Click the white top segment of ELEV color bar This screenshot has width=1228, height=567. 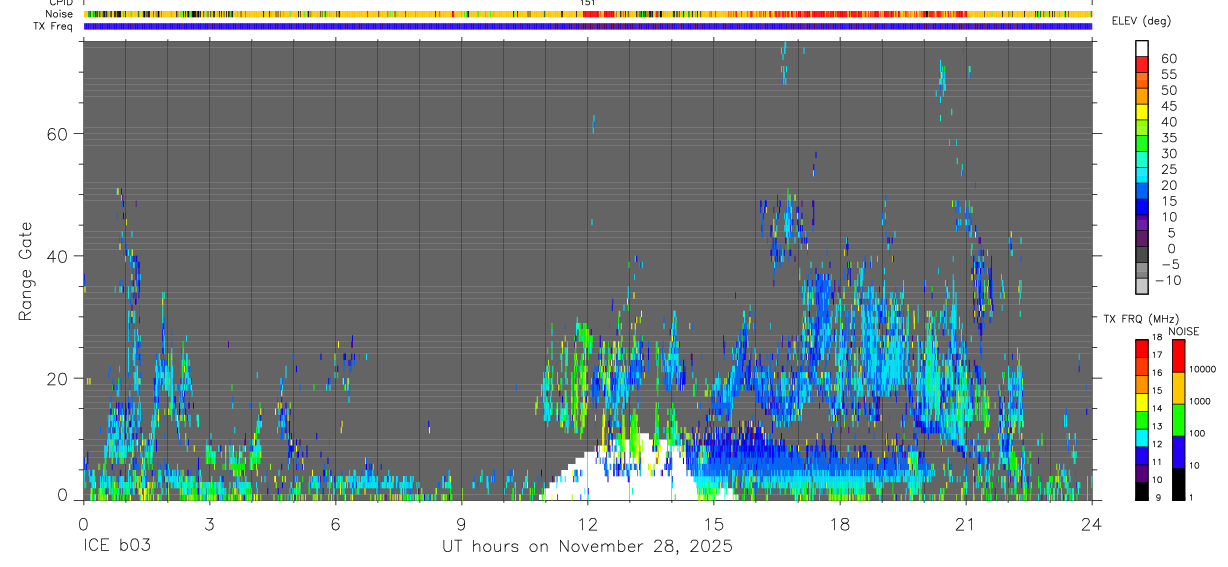pos(1142,46)
